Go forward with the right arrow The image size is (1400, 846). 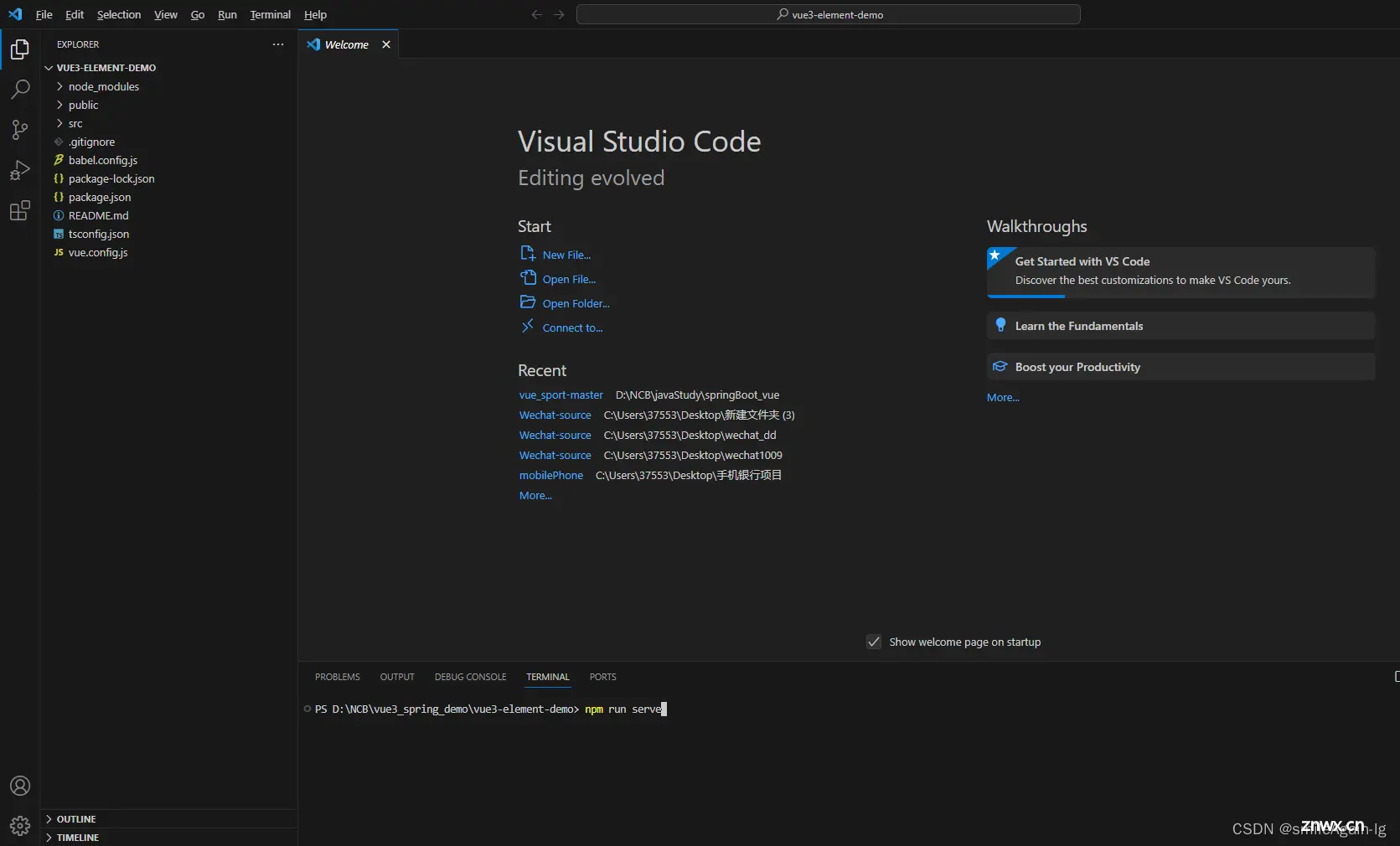[559, 14]
